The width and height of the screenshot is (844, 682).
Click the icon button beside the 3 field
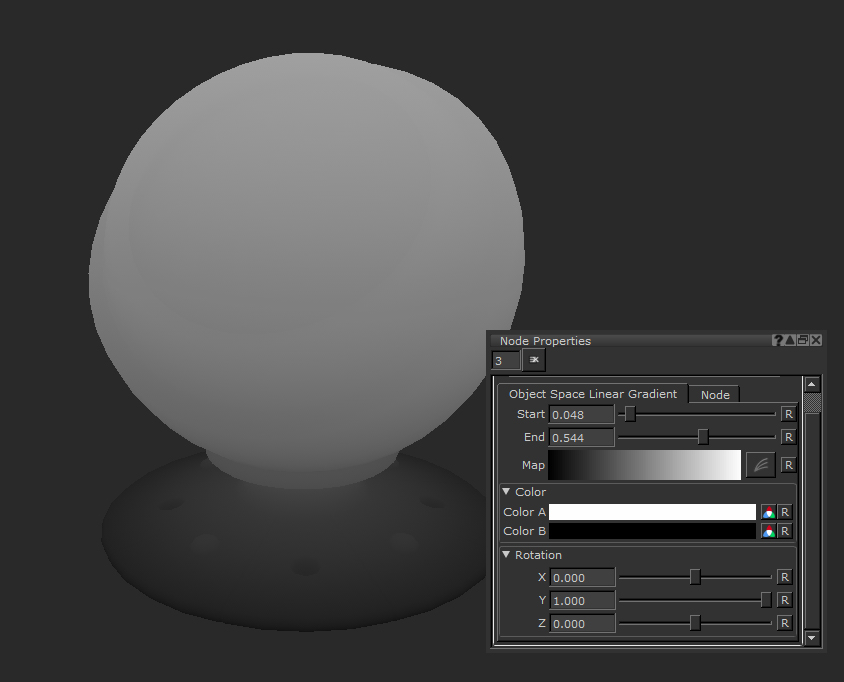click(x=534, y=360)
